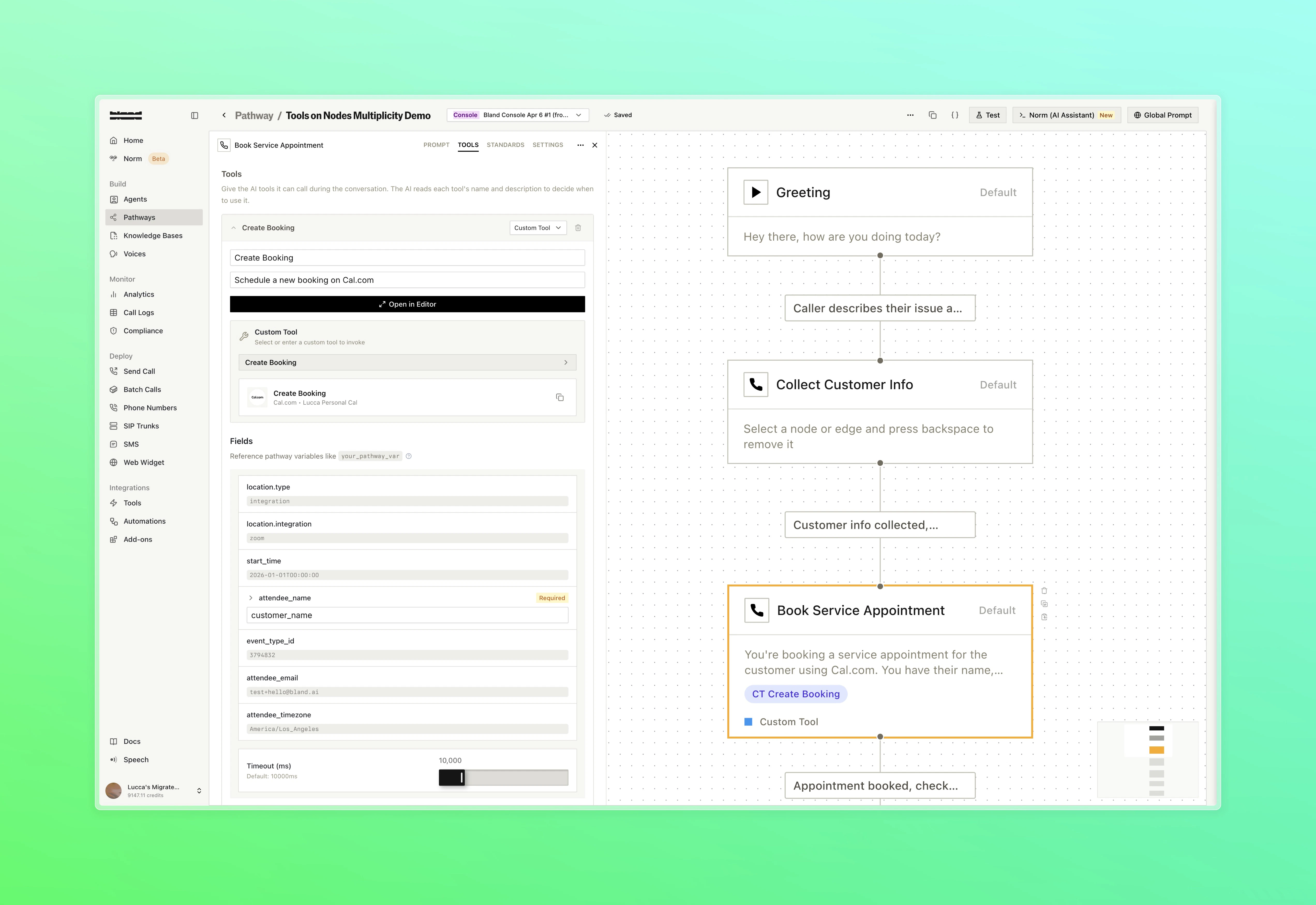Toggle the sidebar collapse icon
This screenshot has width=1316, height=905.
pyautogui.click(x=195, y=115)
